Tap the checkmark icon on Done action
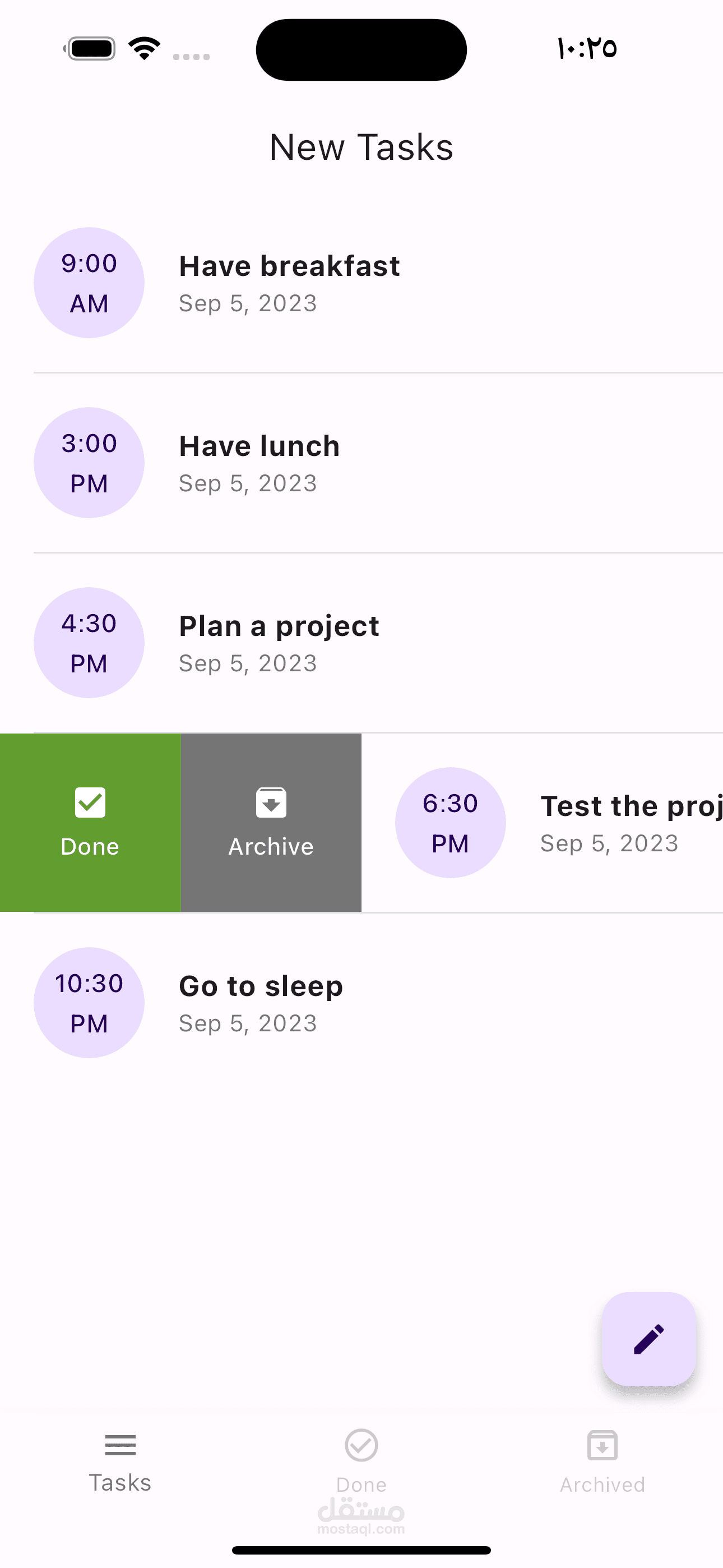 point(90,803)
